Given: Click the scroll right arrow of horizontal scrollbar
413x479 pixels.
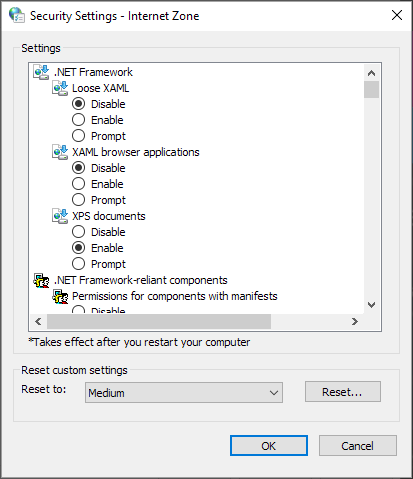Looking at the screenshot, I should pyautogui.click(x=355, y=321).
